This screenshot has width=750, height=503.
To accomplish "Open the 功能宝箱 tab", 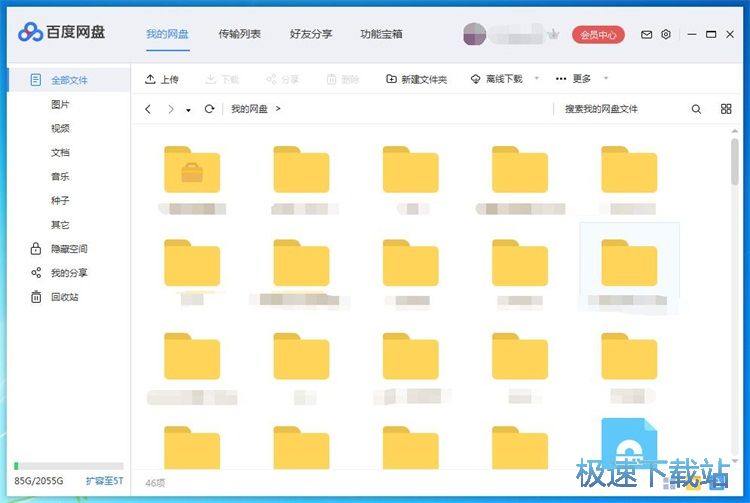I will 381,34.
